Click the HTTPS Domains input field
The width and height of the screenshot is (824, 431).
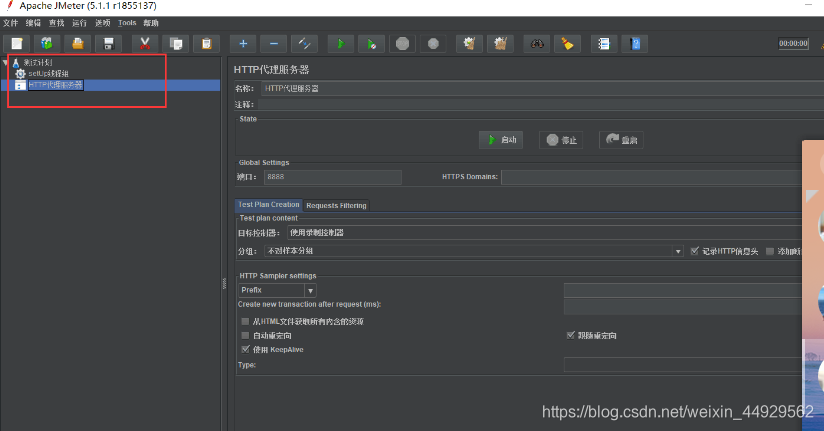(652, 177)
